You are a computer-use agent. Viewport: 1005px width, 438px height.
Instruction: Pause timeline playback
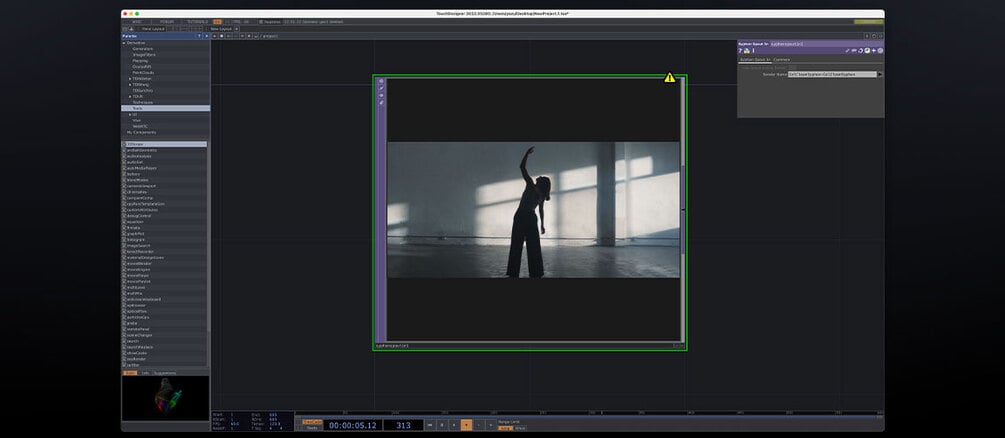442,425
